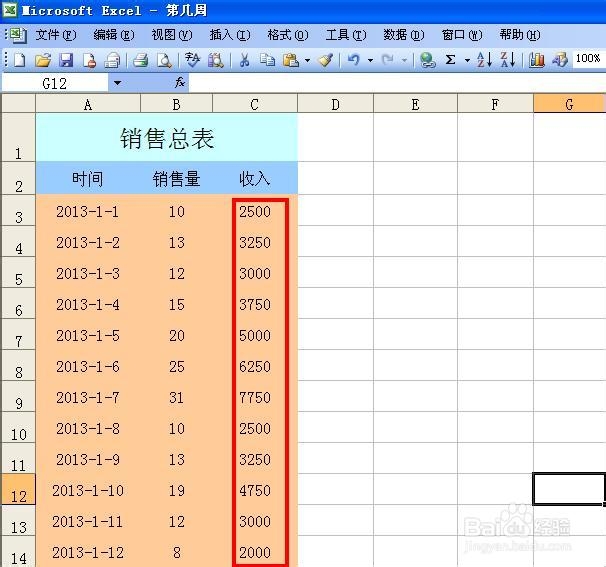Screen dimensions: 606x567
Task: Create a new workbook with New icon
Action: pyautogui.click(x=19, y=60)
